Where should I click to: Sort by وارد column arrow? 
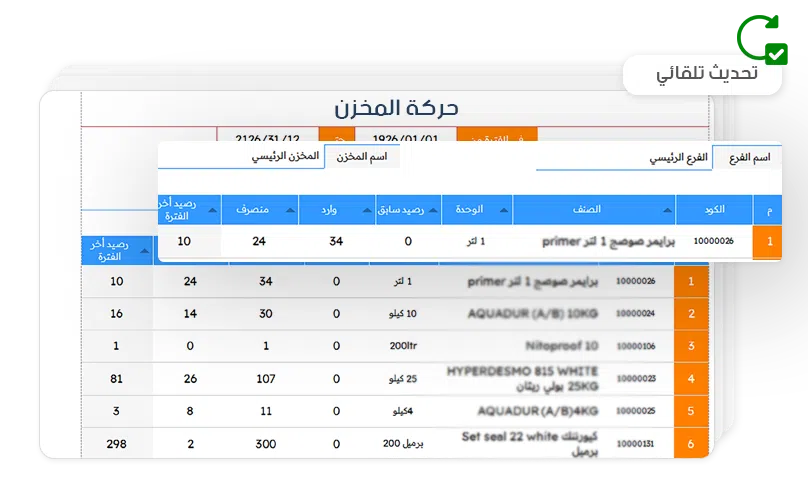367,210
